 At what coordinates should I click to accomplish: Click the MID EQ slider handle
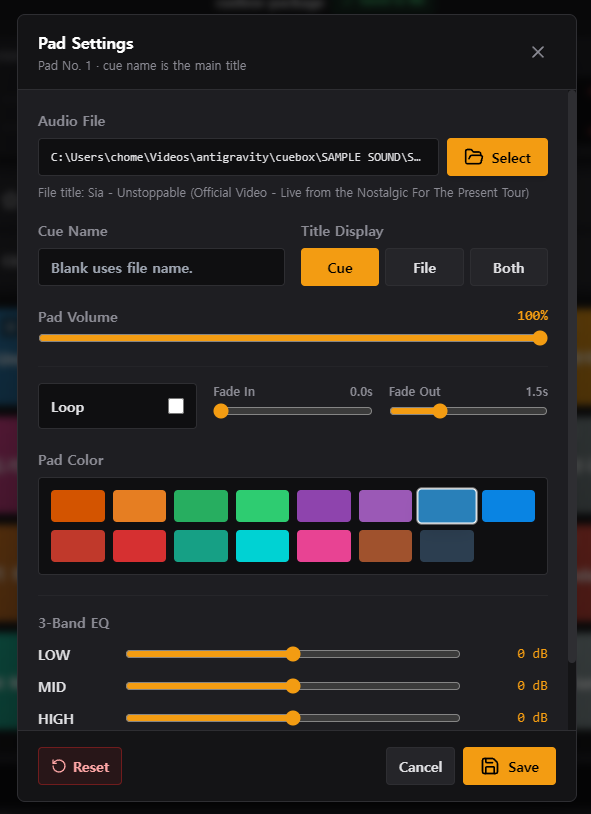tap(293, 686)
